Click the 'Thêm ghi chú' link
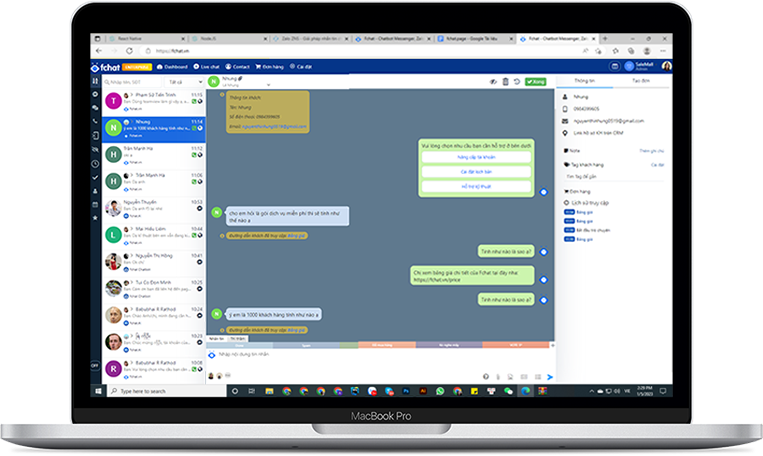This screenshot has height=456, width=763. pyautogui.click(x=651, y=150)
